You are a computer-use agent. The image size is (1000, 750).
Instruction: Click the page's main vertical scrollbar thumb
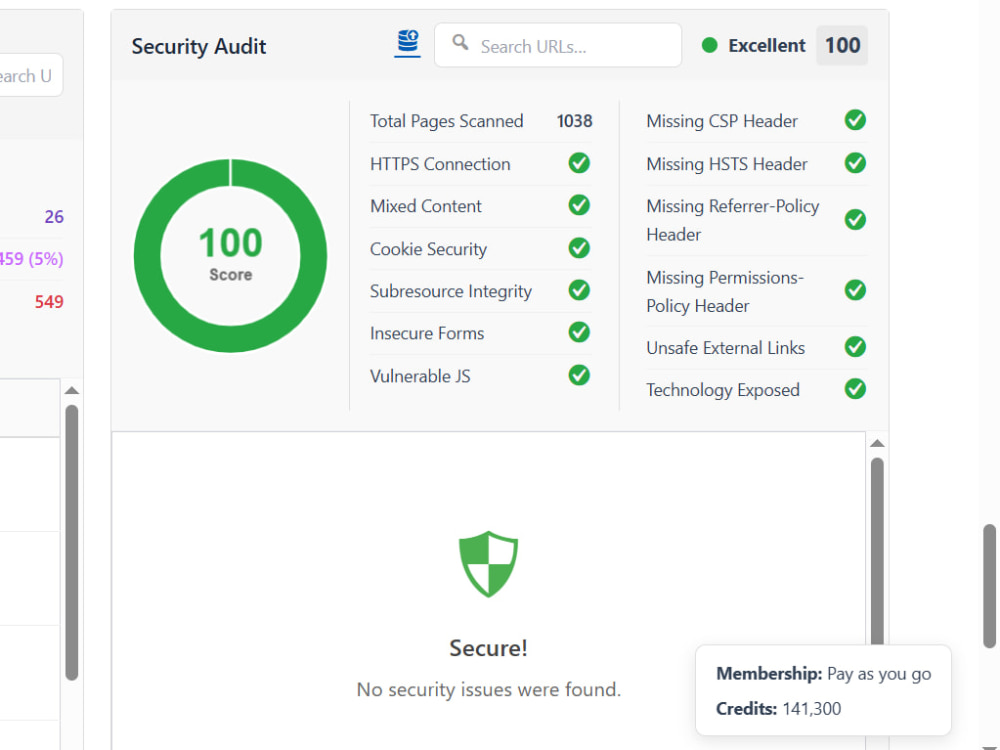pyautogui.click(x=989, y=585)
